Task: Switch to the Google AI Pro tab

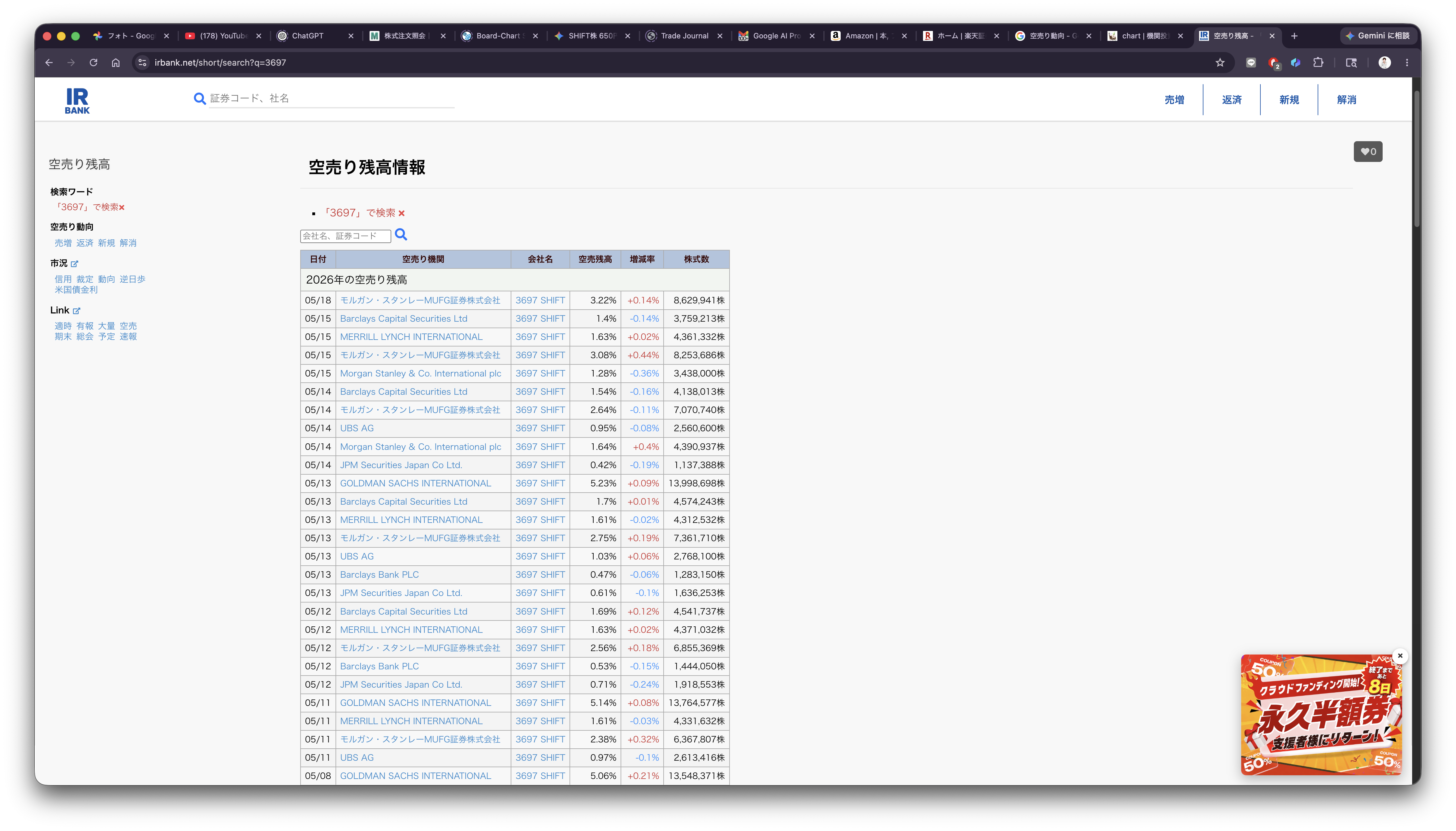Action: (x=777, y=36)
